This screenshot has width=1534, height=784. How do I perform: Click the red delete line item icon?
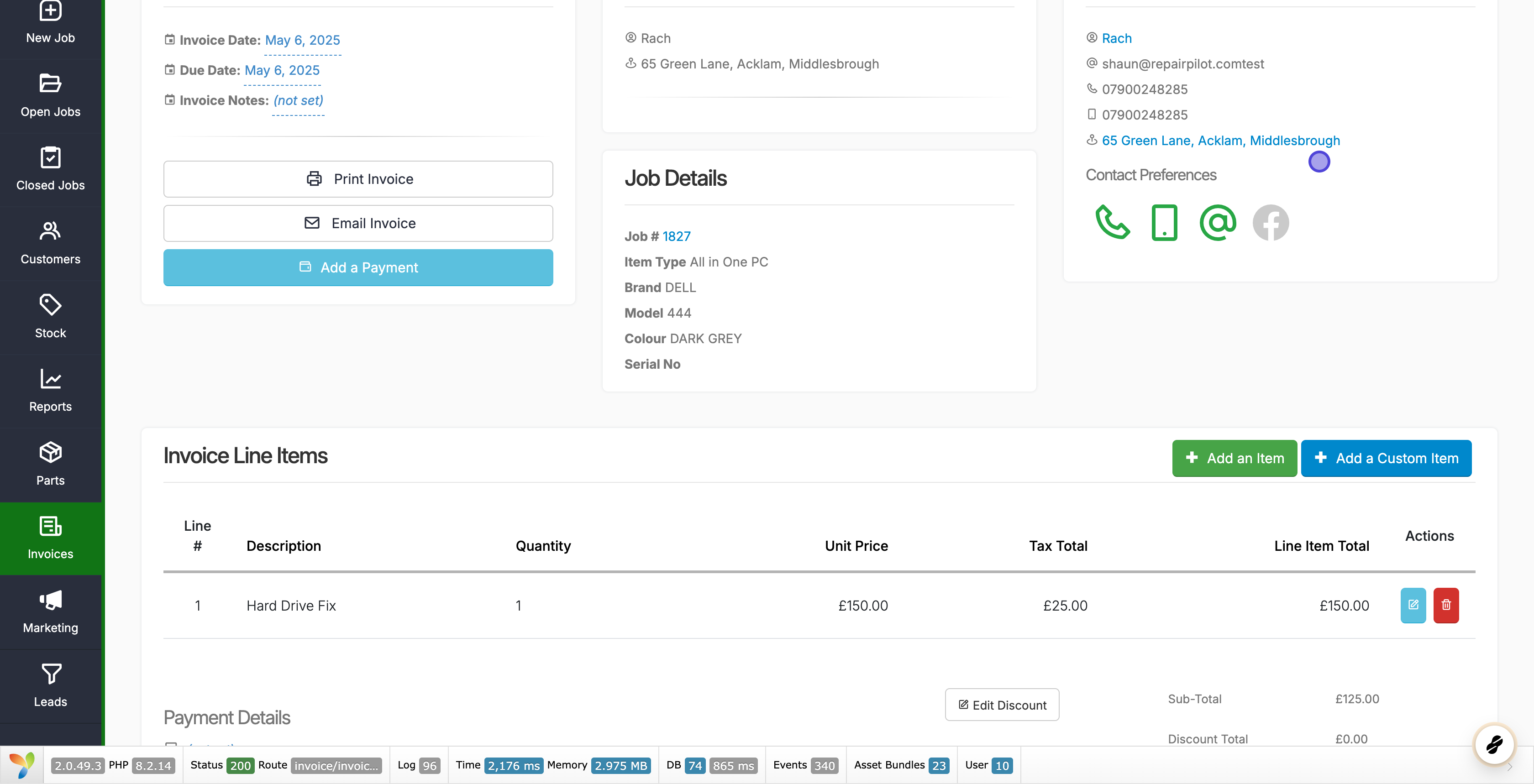tap(1445, 605)
